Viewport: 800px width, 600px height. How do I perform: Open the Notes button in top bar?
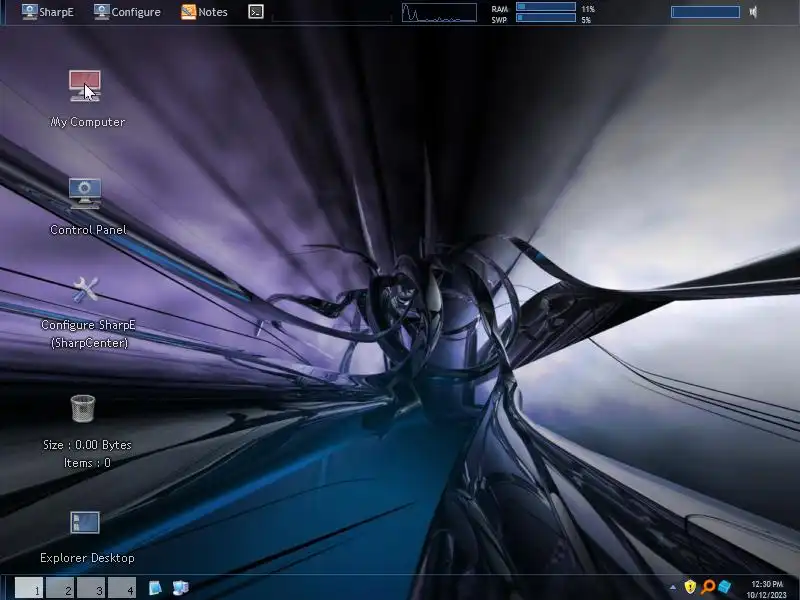point(204,12)
